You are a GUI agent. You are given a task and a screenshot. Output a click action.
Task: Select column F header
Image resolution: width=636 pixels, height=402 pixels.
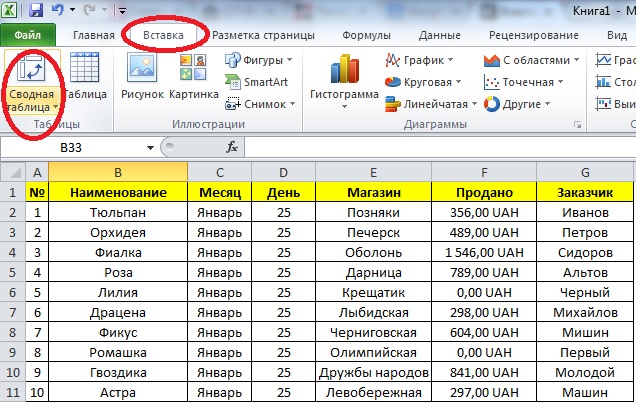pyautogui.click(x=484, y=173)
